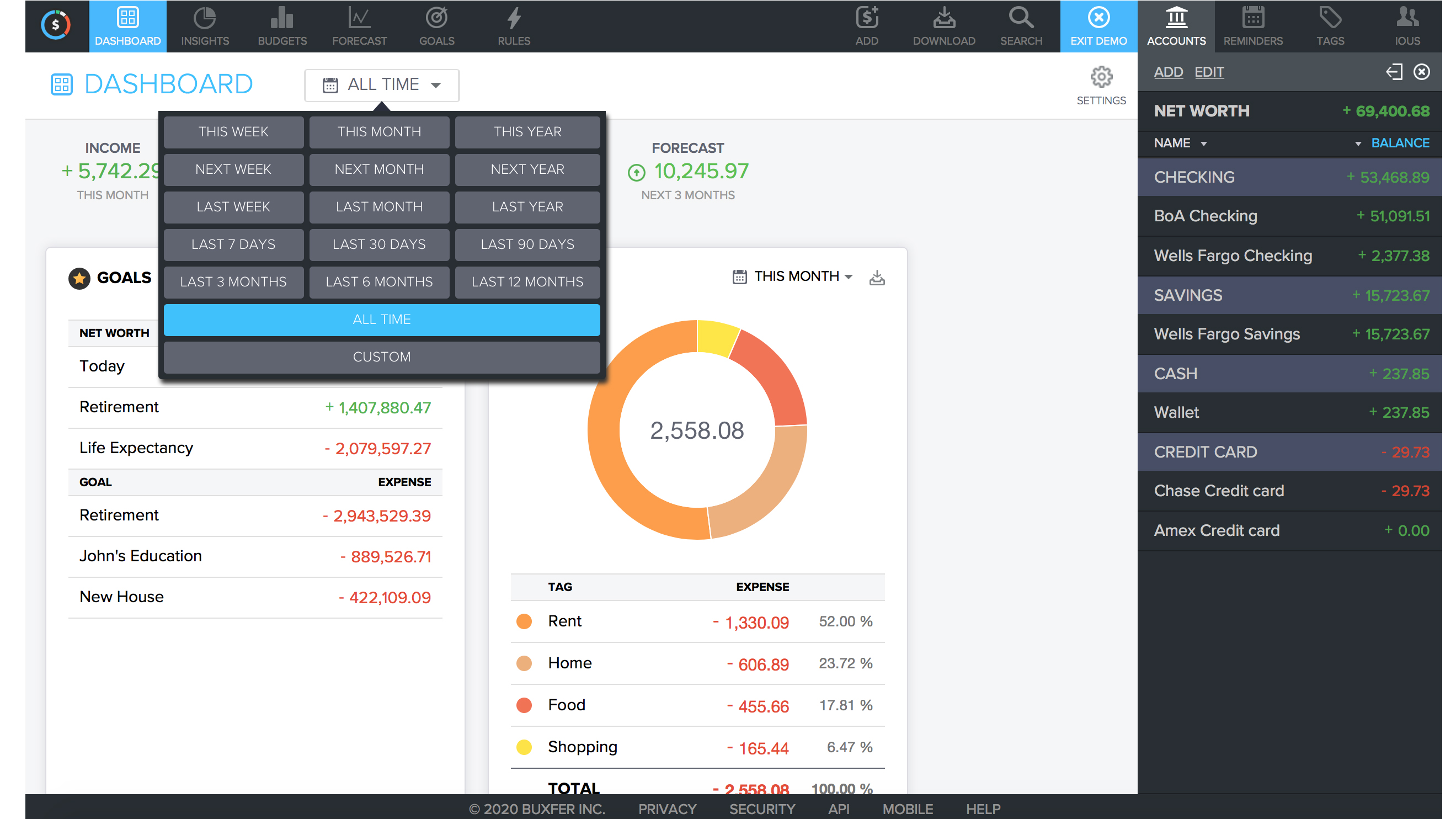Open the Insights pie chart icon
Screen dimensions: 1456x819
pos(205,18)
